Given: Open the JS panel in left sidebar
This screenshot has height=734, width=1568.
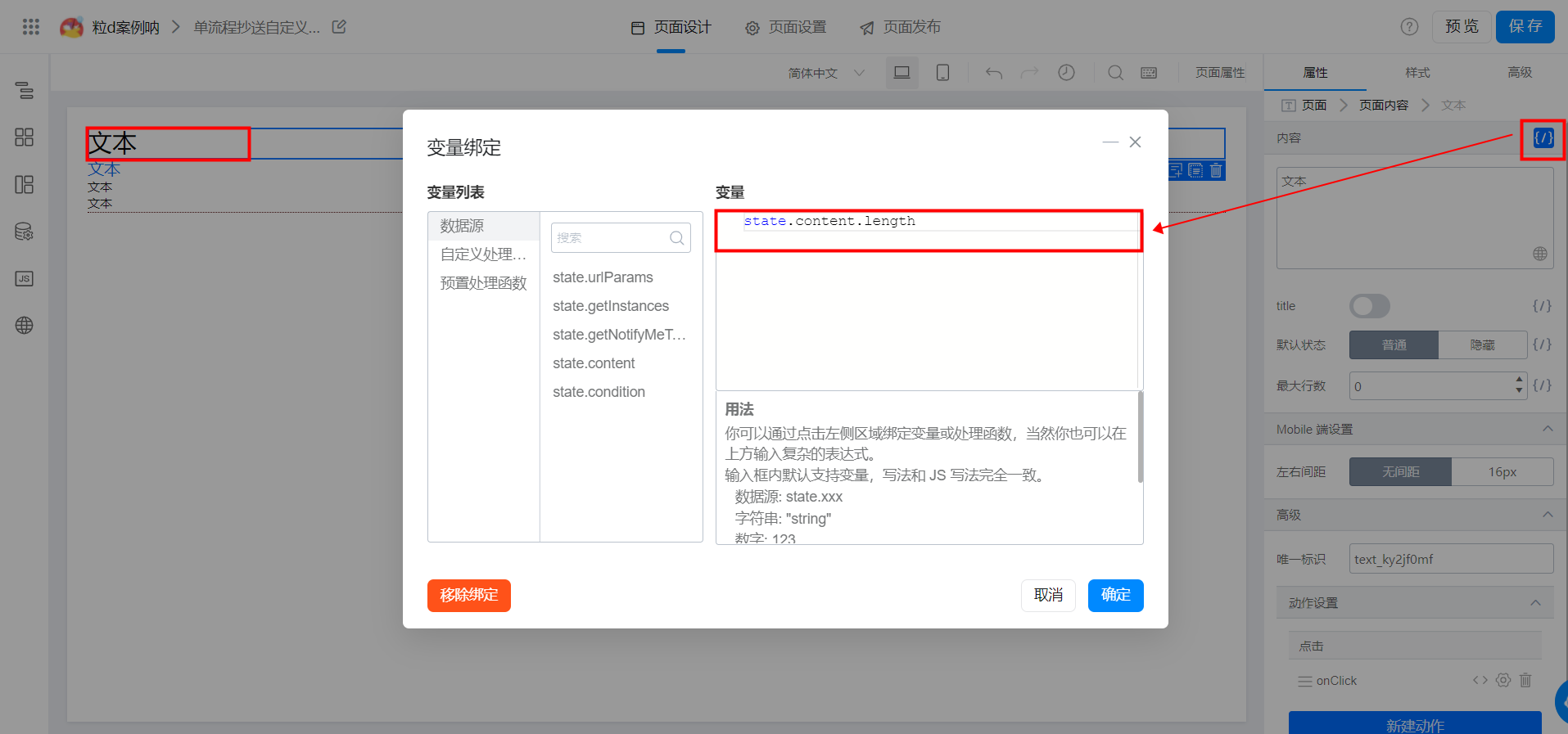Looking at the screenshot, I should 25,279.
